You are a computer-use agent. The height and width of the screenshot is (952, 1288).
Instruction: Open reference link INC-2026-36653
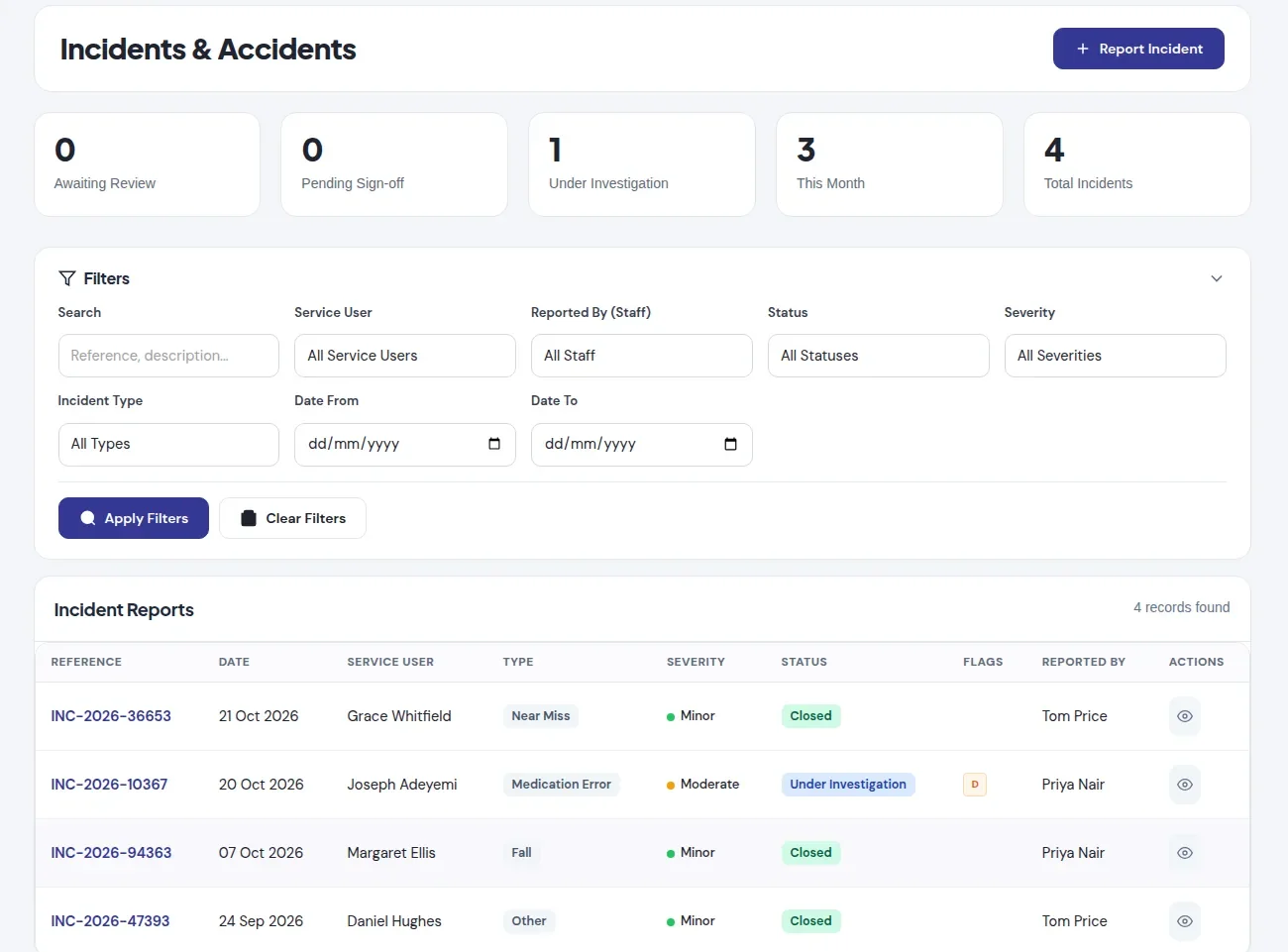[x=111, y=716]
